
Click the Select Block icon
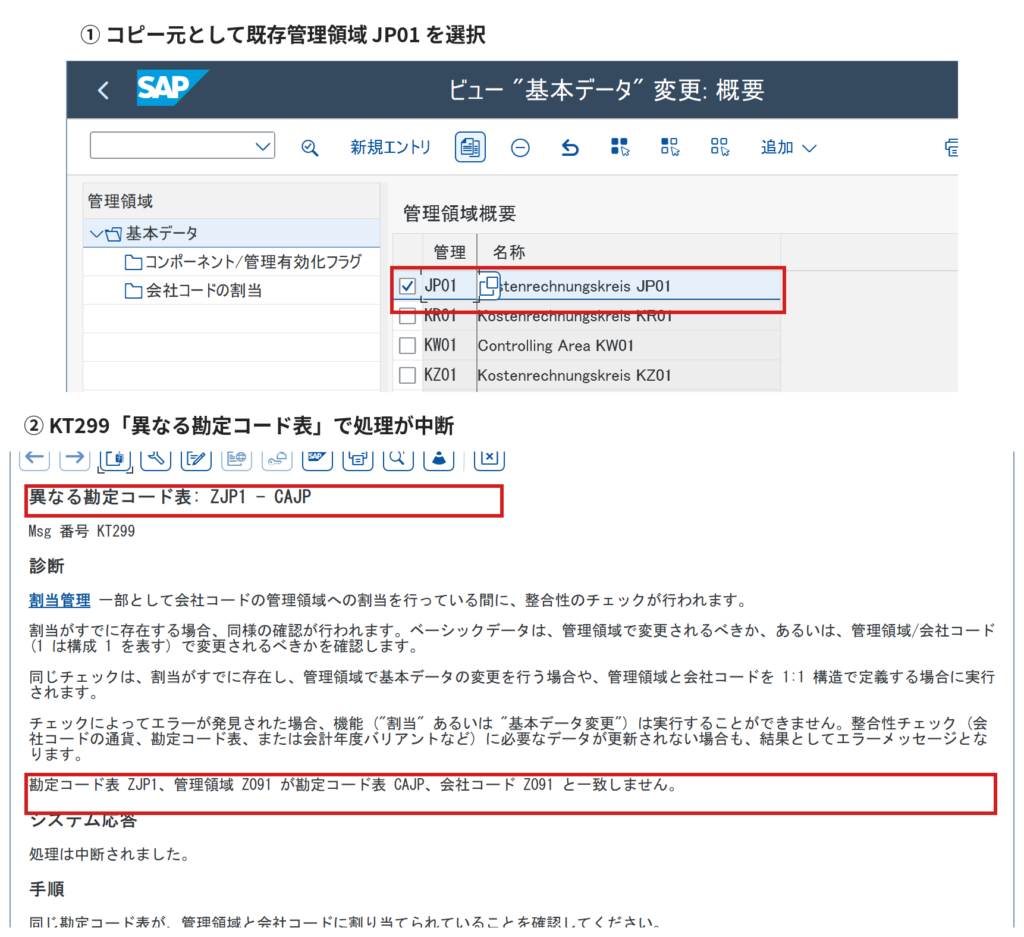click(x=669, y=147)
